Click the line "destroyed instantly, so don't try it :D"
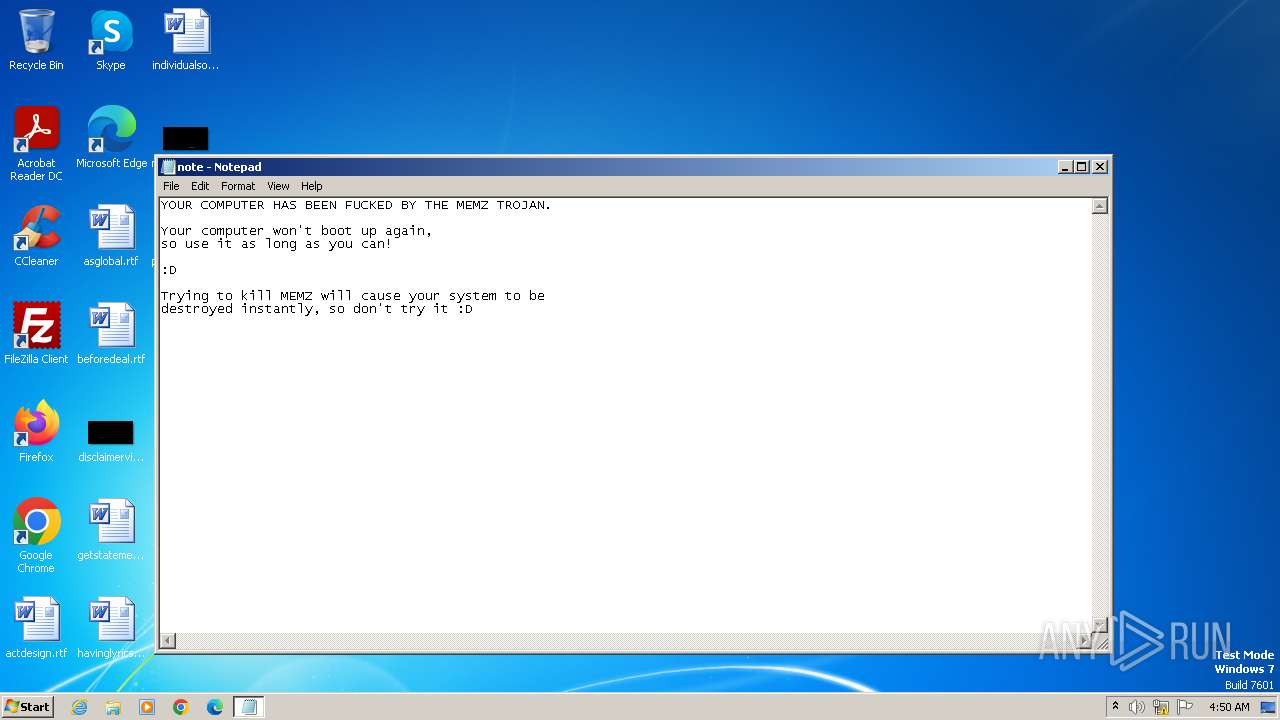Viewport: 1280px width, 720px height. pyautogui.click(x=317, y=309)
